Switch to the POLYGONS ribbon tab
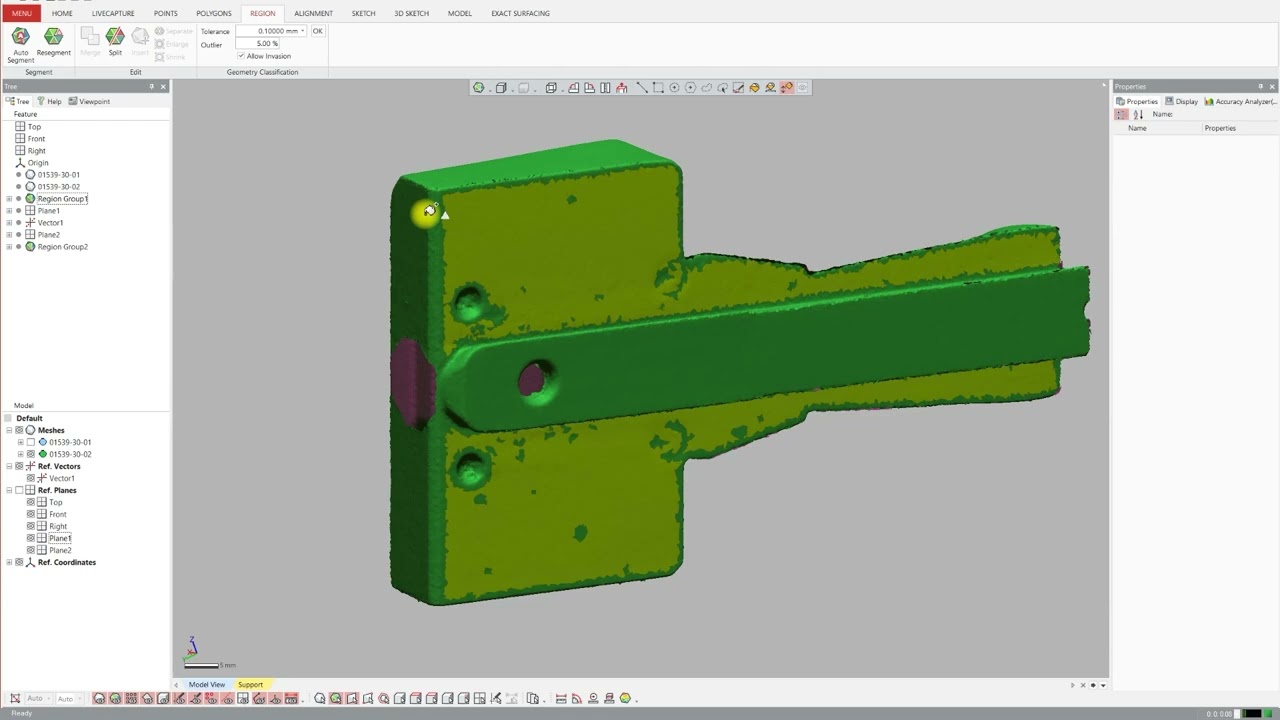This screenshot has height=720, width=1280. 214,13
